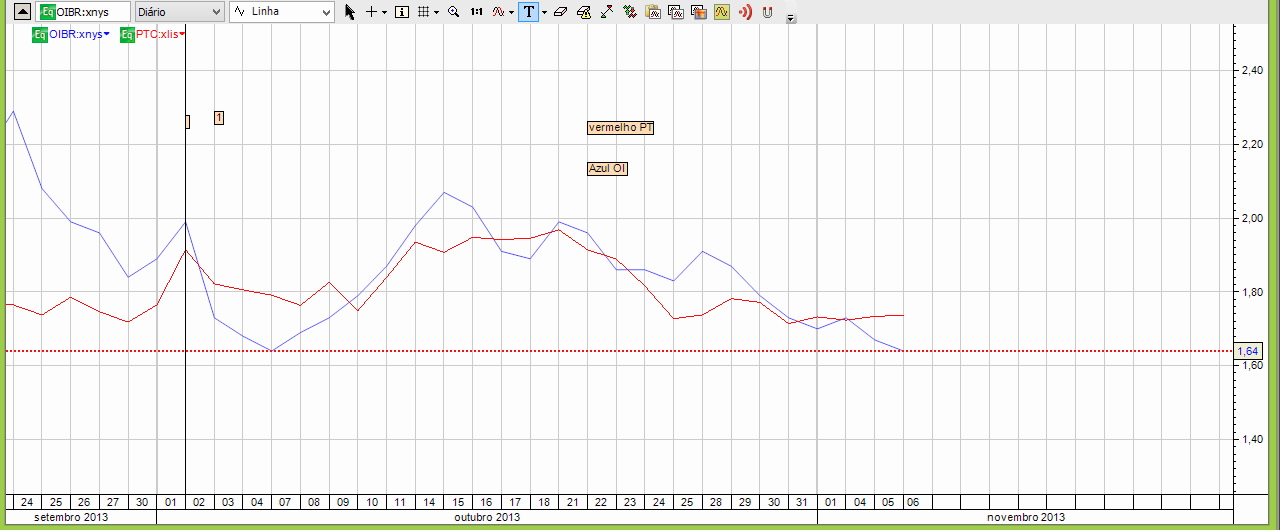Select the arrow pointer tool
Viewport: 1280px width, 530px height.
350,12
